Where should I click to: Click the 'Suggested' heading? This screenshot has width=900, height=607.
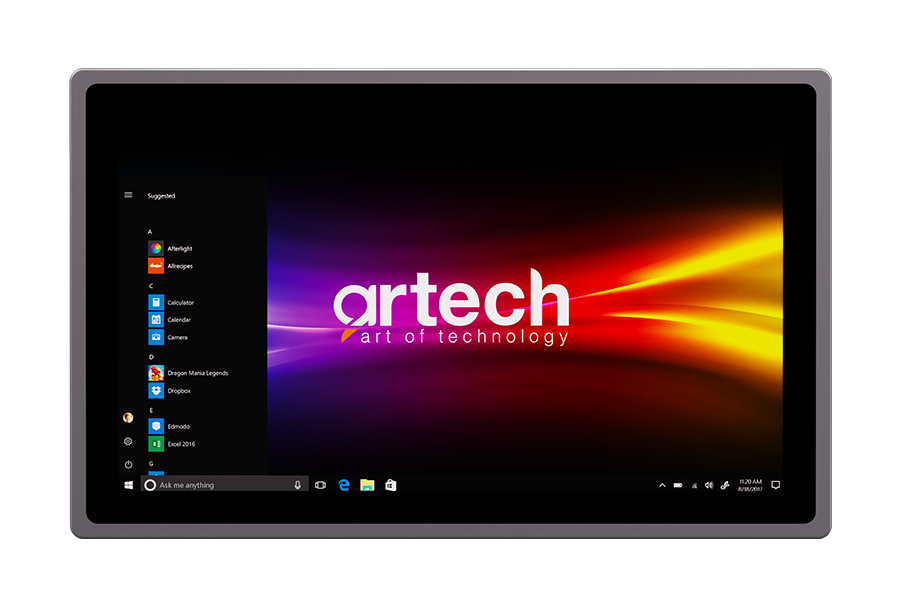(161, 196)
